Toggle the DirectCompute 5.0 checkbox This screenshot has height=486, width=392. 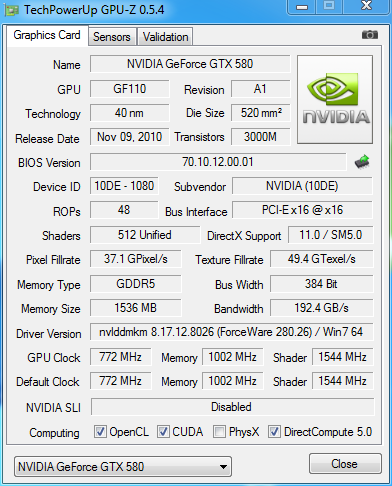click(x=274, y=431)
